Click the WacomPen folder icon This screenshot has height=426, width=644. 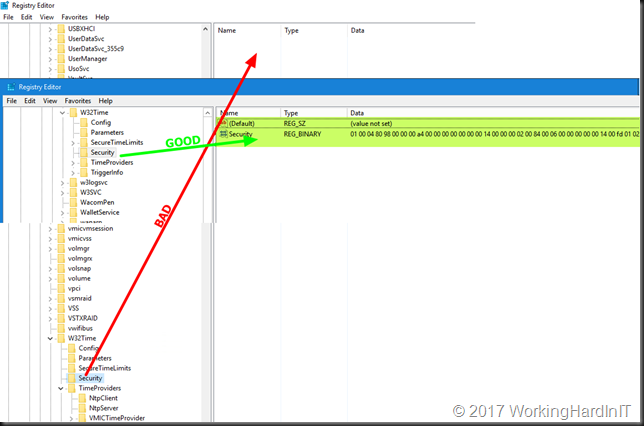[x=73, y=202]
